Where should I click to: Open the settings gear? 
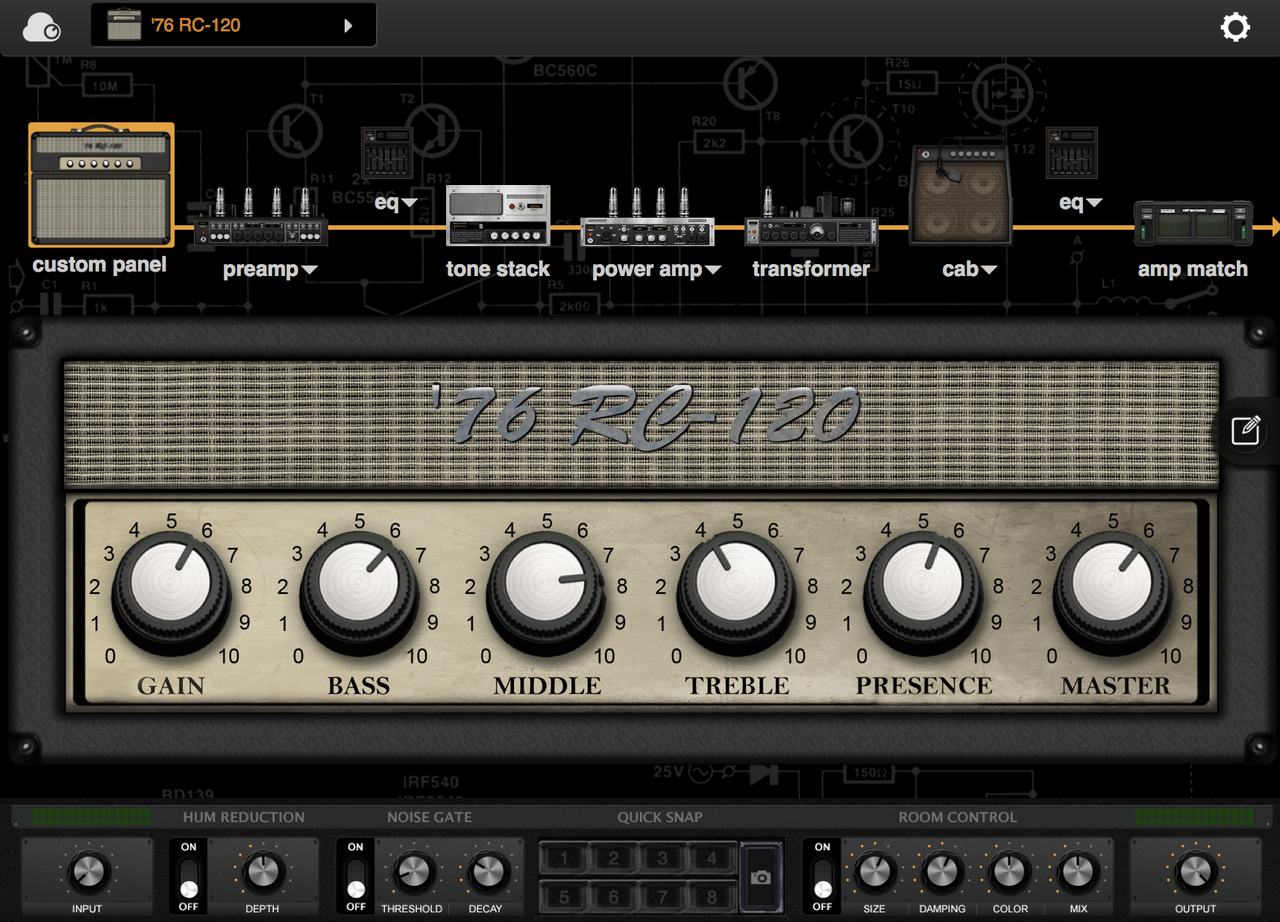point(1235,27)
